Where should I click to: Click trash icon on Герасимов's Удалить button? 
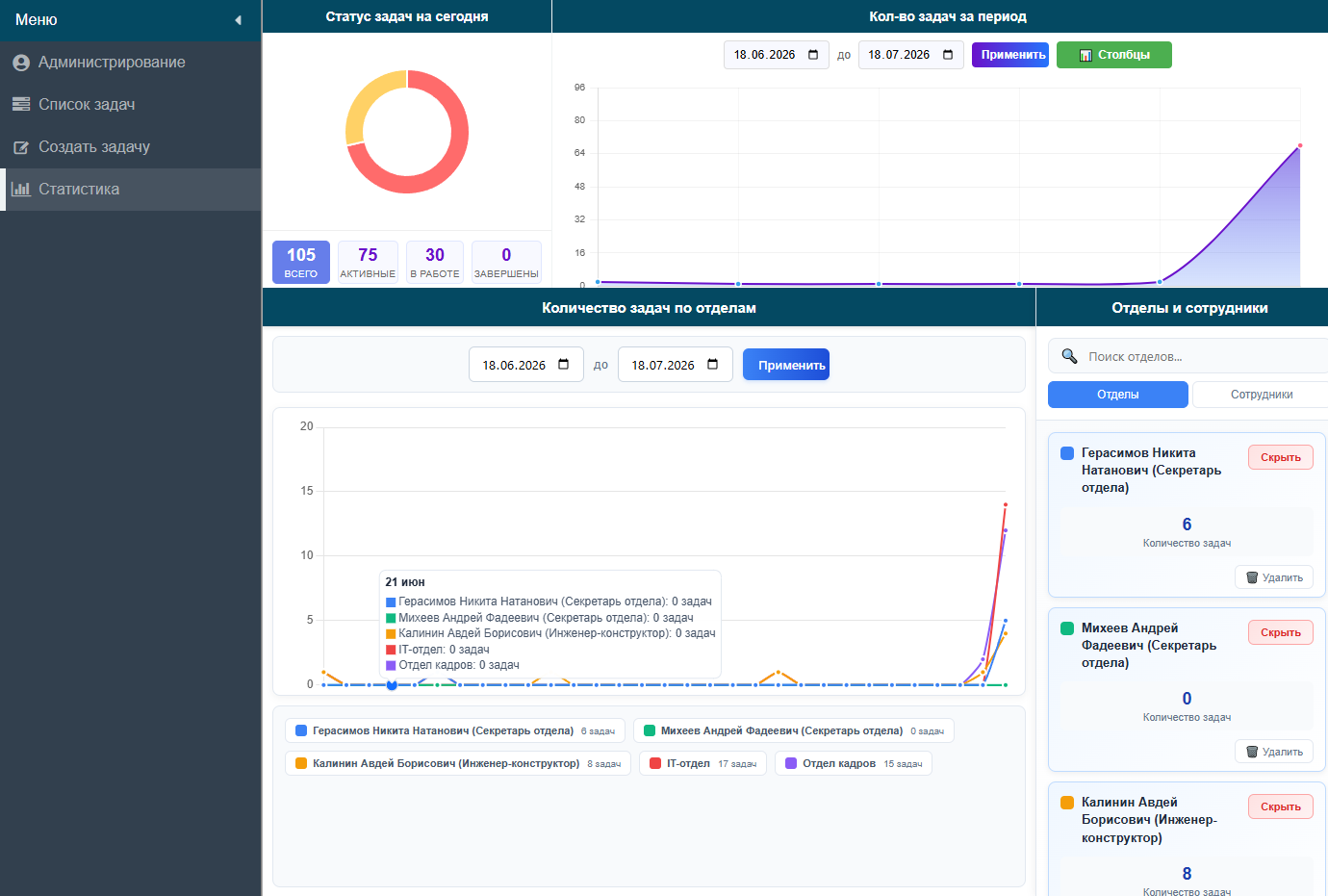point(1252,577)
